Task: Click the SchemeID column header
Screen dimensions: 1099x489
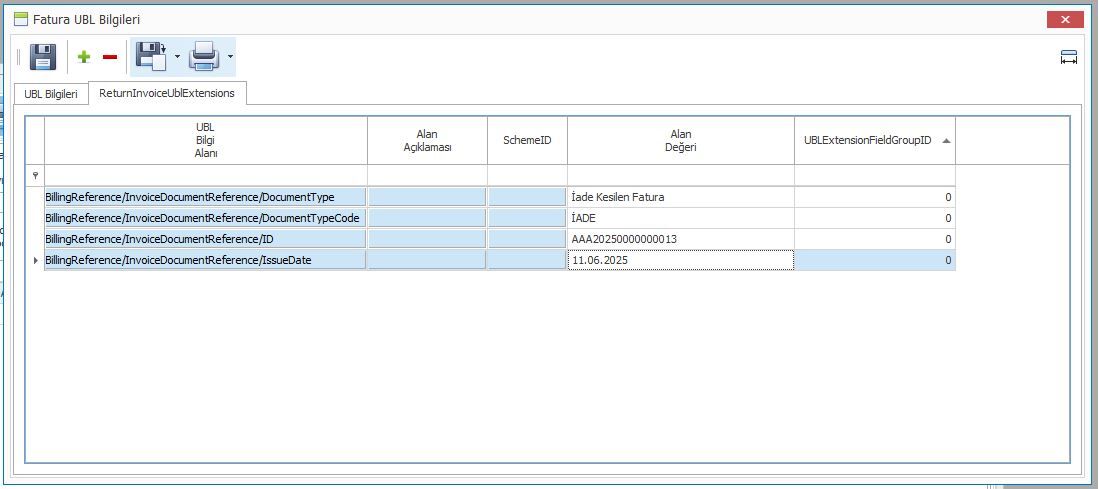Action: tap(527, 141)
